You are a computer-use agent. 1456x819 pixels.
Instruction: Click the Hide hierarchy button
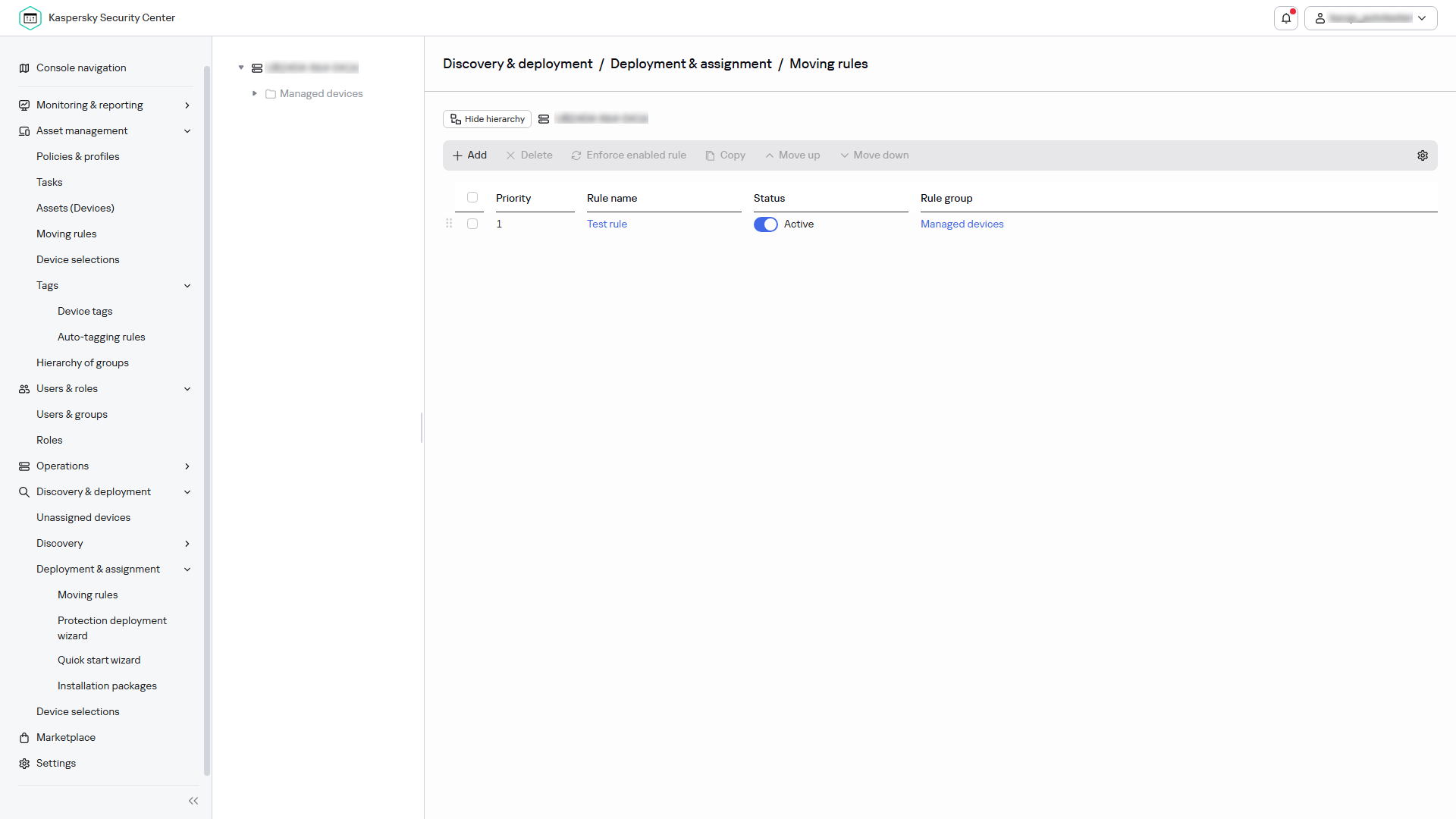pos(487,119)
